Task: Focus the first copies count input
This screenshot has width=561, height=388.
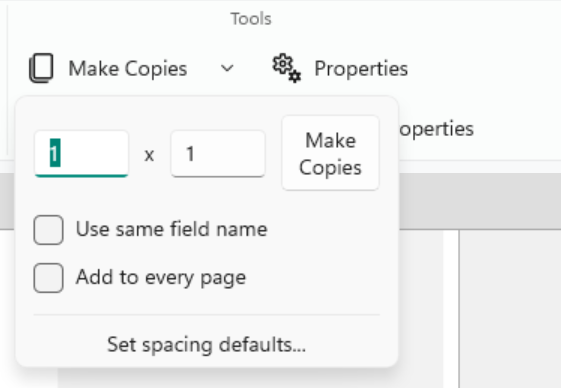Action: 82,154
